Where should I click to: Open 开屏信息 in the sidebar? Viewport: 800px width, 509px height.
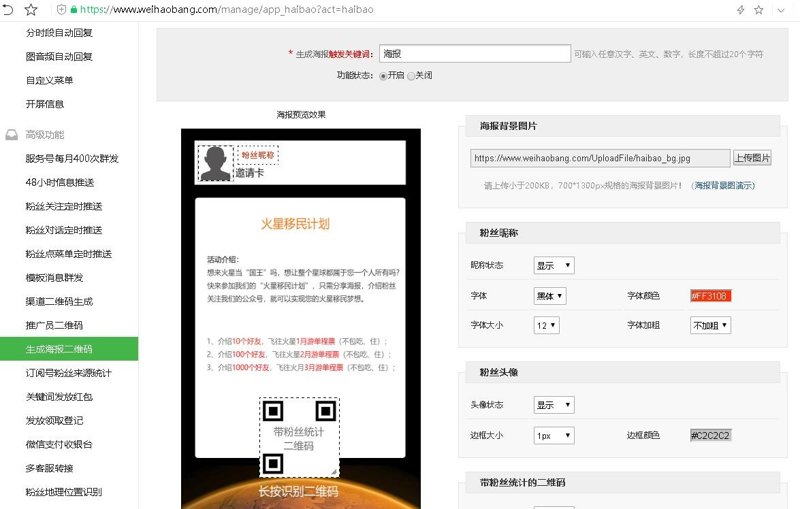(45, 104)
